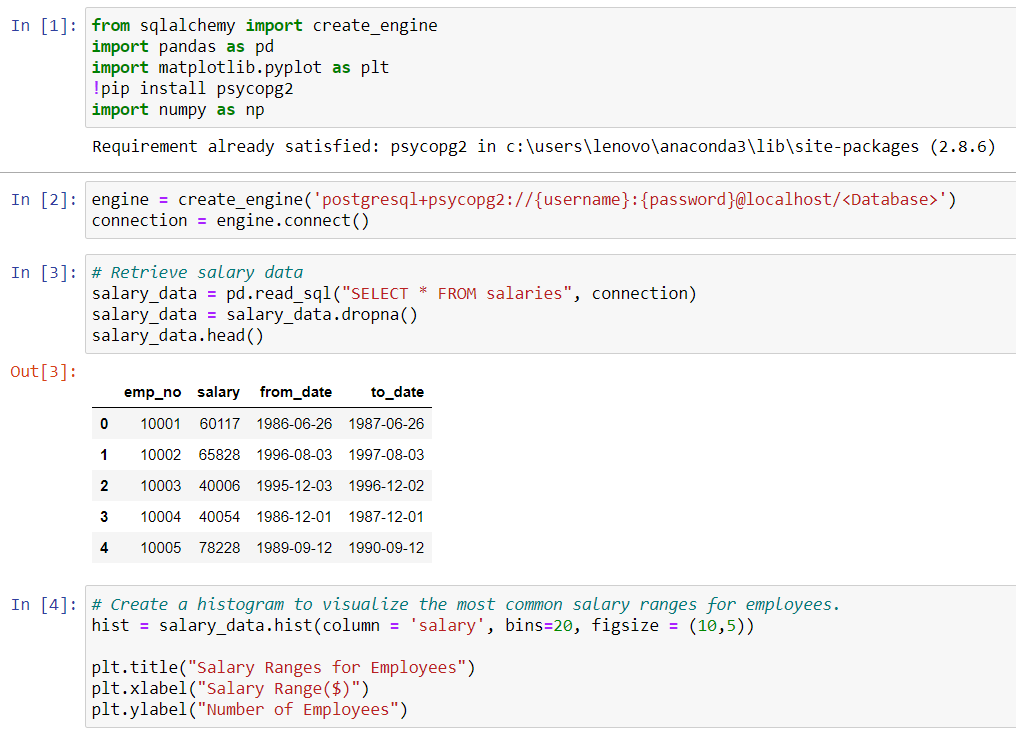1016x733 pixels.
Task: Click the salary cell '60117'
Action: (x=220, y=424)
